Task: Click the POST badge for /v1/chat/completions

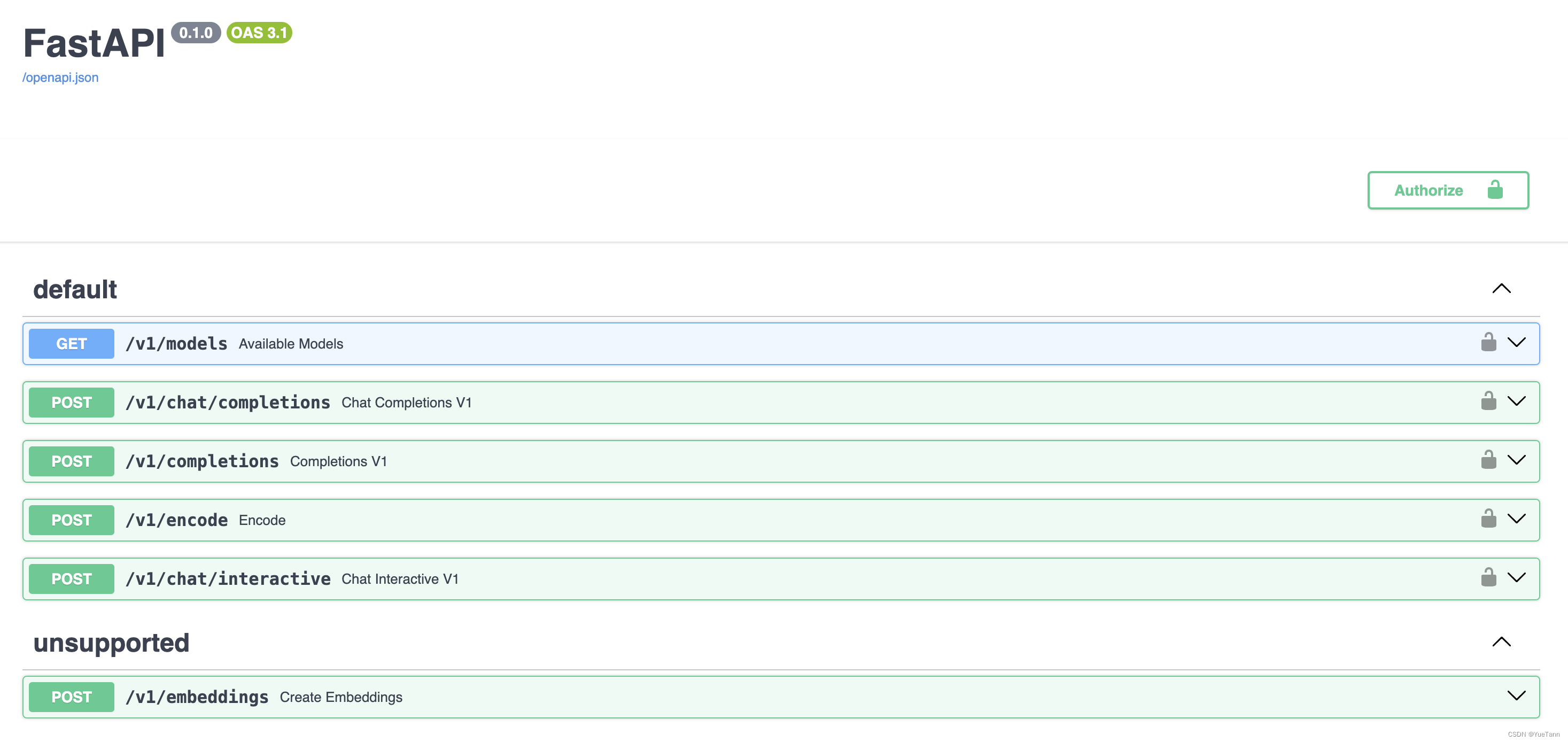Action: click(x=71, y=403)
